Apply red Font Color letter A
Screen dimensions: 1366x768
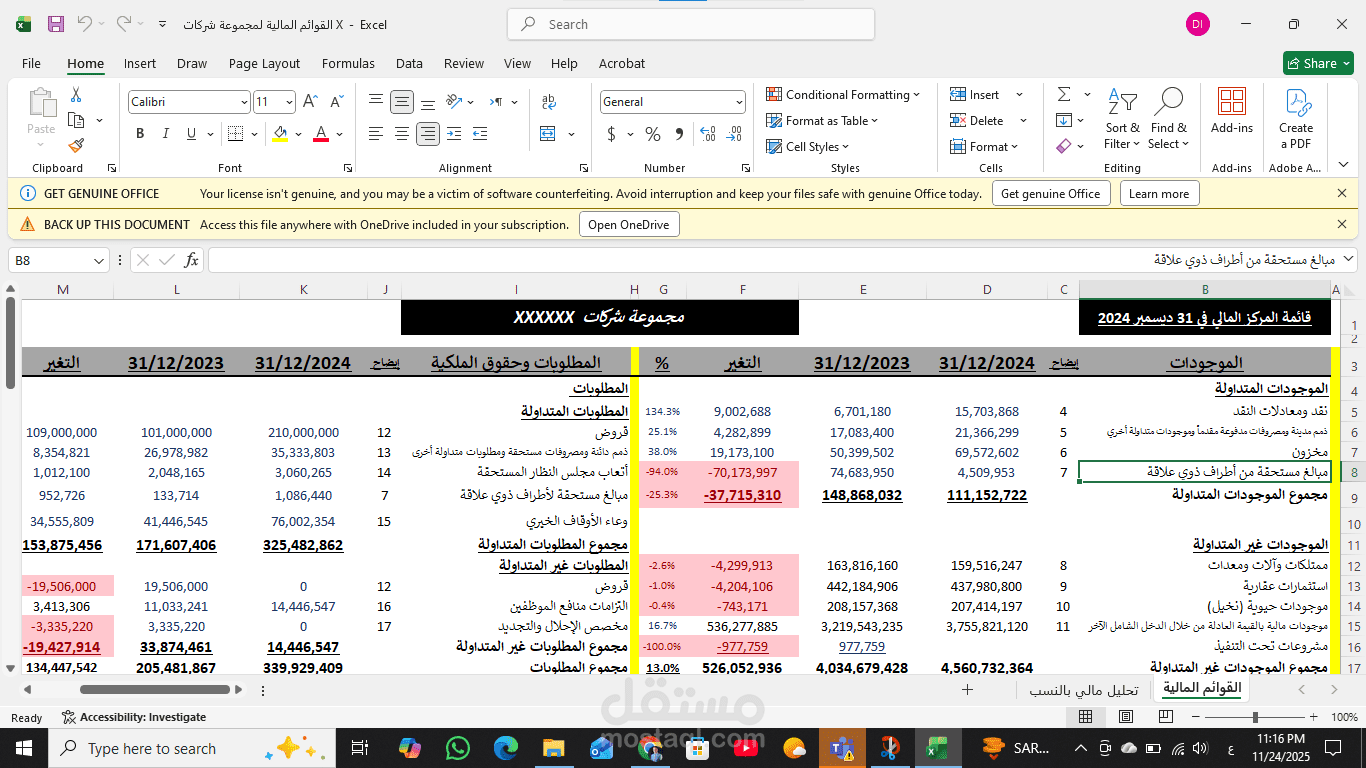[321, 134]
